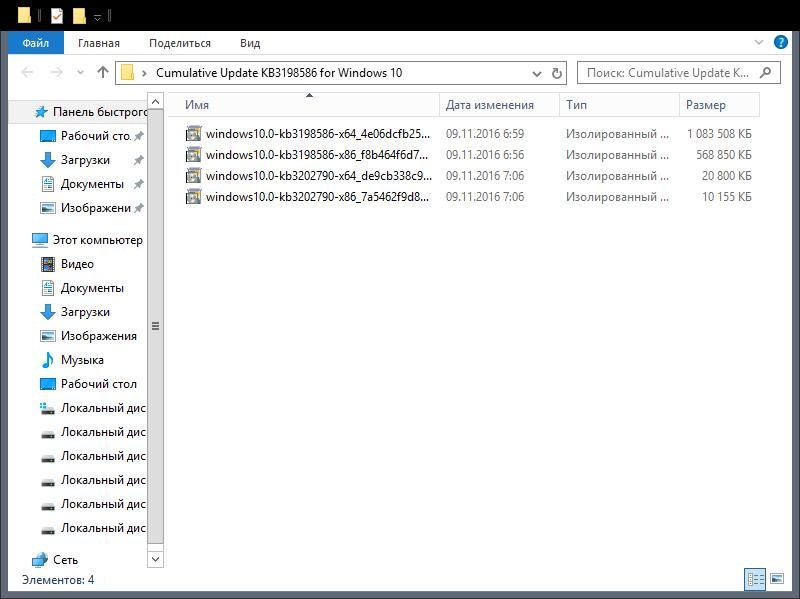Go forward with the right arrow button

(56, 72)
